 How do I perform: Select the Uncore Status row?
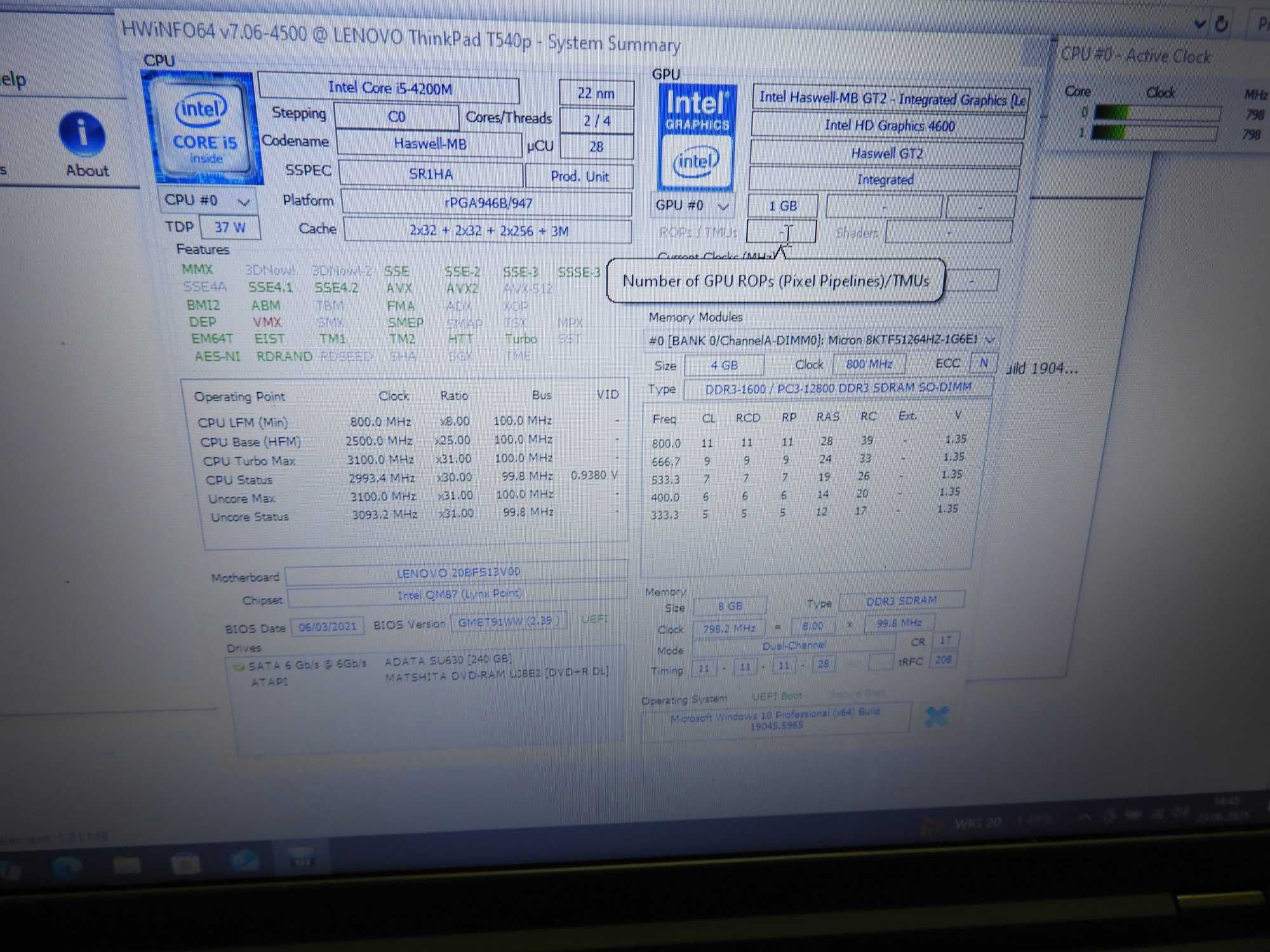(414, 515)
